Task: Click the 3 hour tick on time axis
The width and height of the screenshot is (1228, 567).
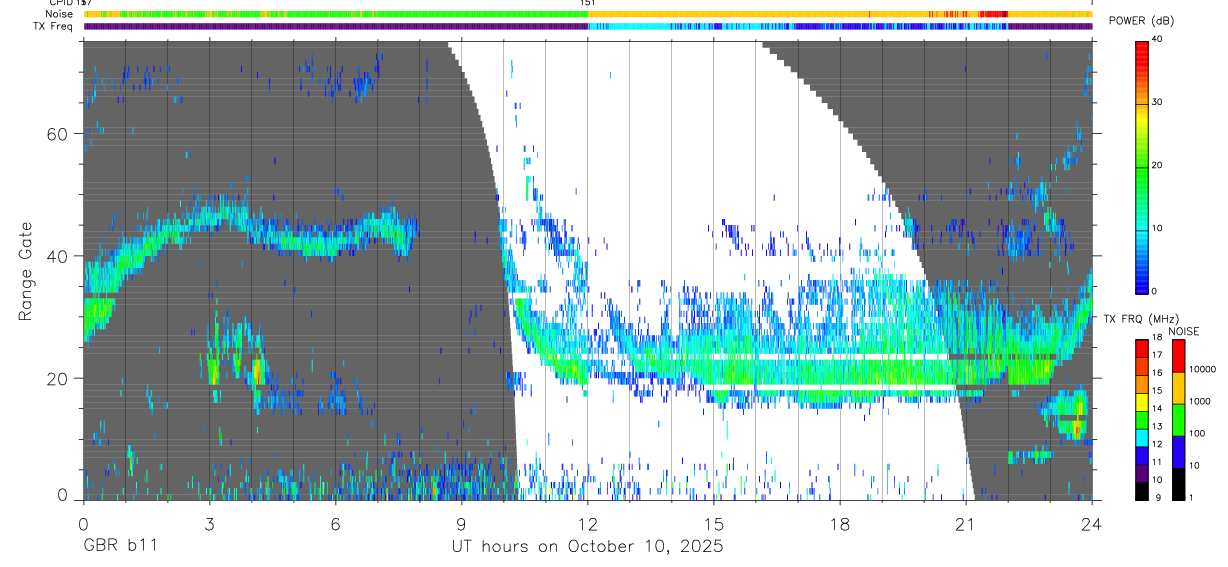Action: coord(209,522)
